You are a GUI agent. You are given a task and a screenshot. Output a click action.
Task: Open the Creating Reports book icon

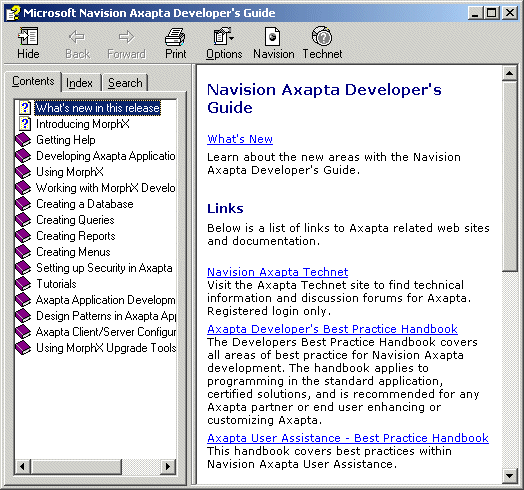[23, 236]
